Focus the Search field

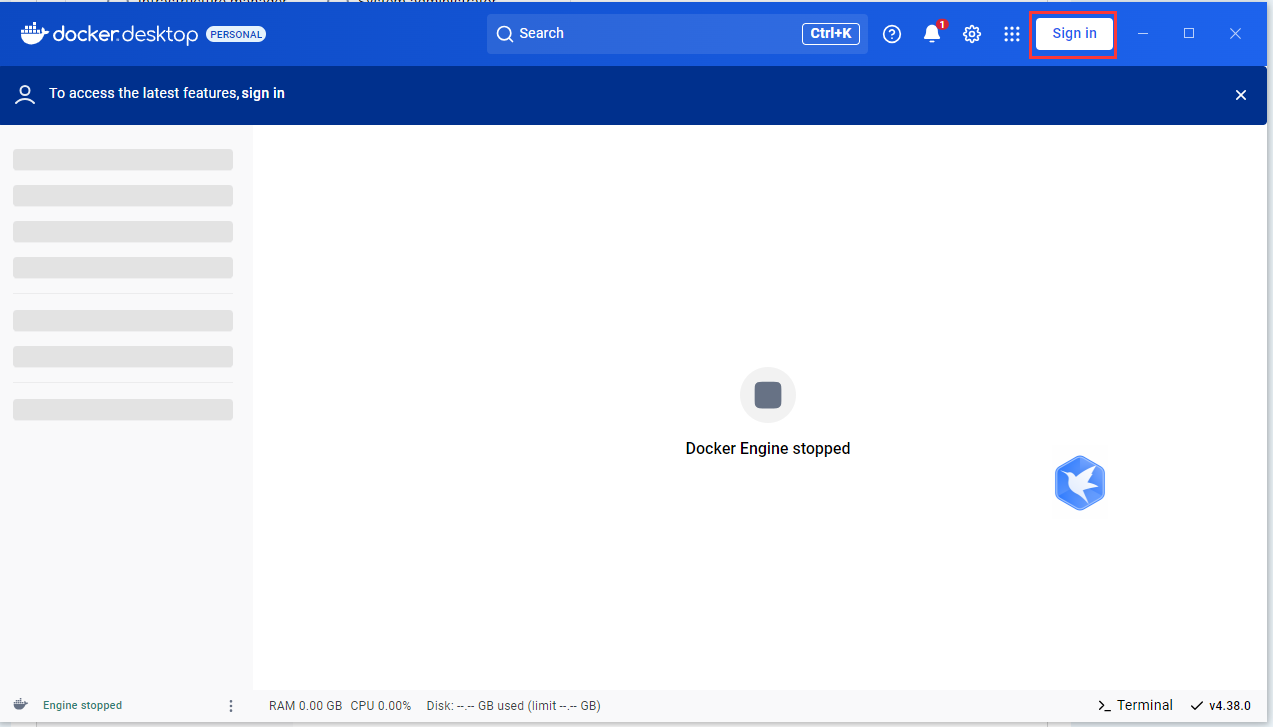pos(677,33)
